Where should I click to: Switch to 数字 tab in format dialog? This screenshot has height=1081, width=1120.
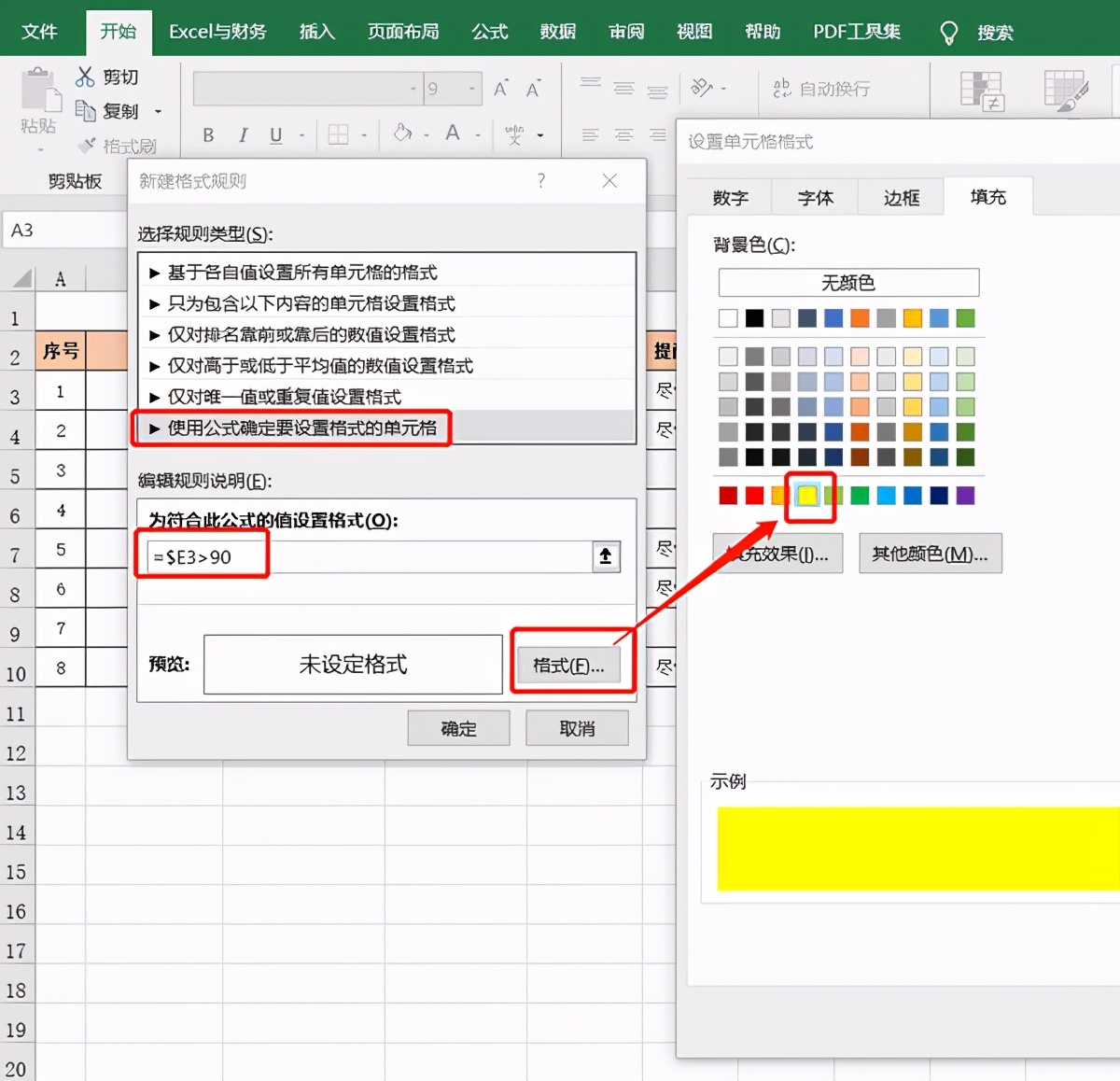click(x=730, y=198)
